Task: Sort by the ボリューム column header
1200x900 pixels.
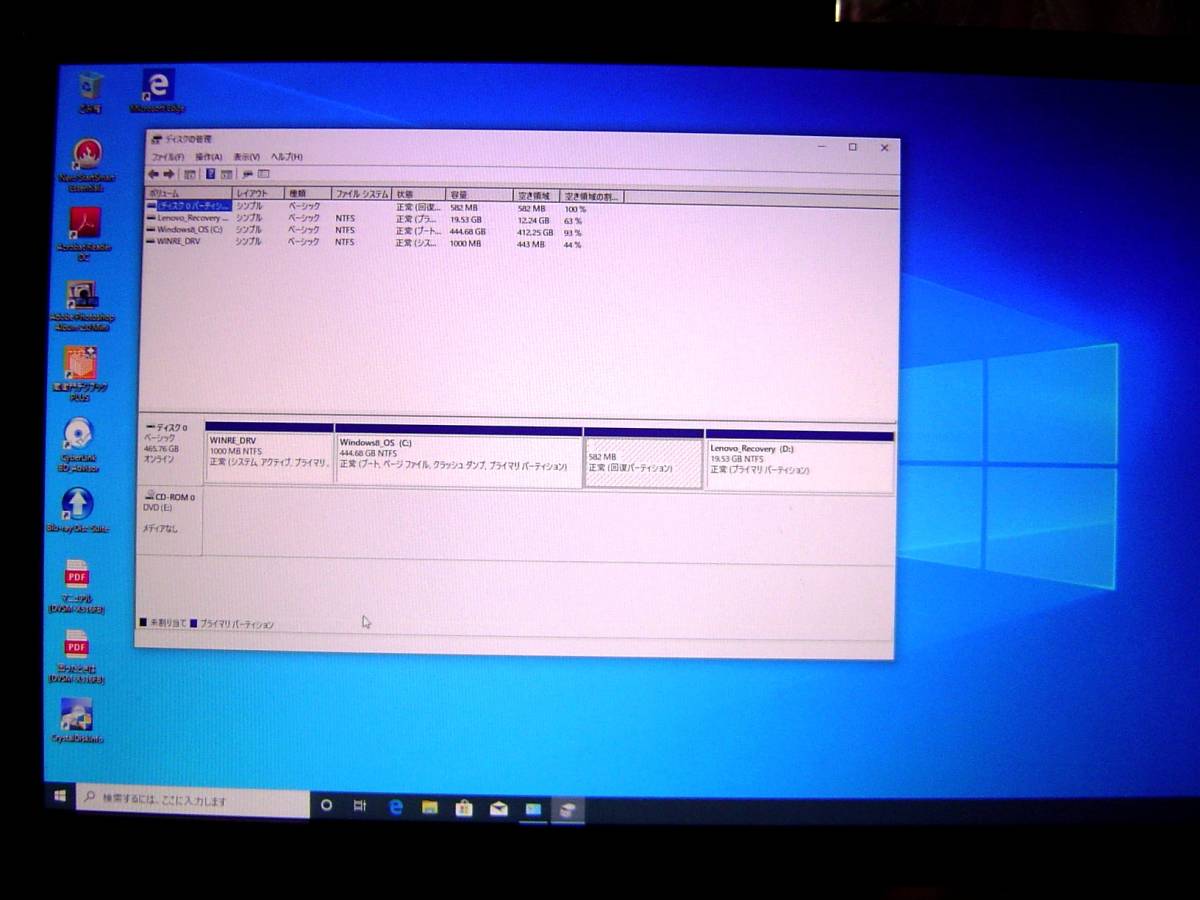Action: 188,193
